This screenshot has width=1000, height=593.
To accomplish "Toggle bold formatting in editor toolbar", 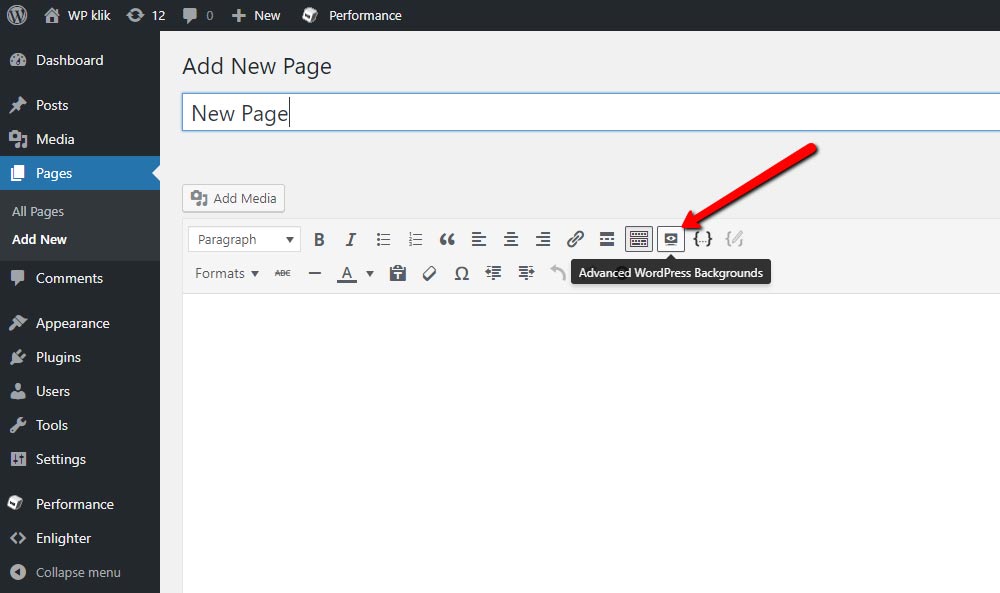I will 319,240.
